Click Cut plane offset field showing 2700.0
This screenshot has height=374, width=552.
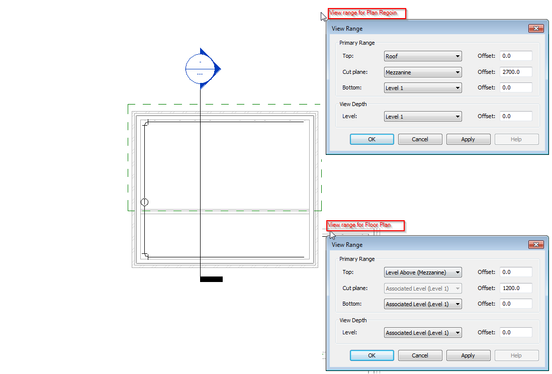pyautogui.click(x=516, y=72)
